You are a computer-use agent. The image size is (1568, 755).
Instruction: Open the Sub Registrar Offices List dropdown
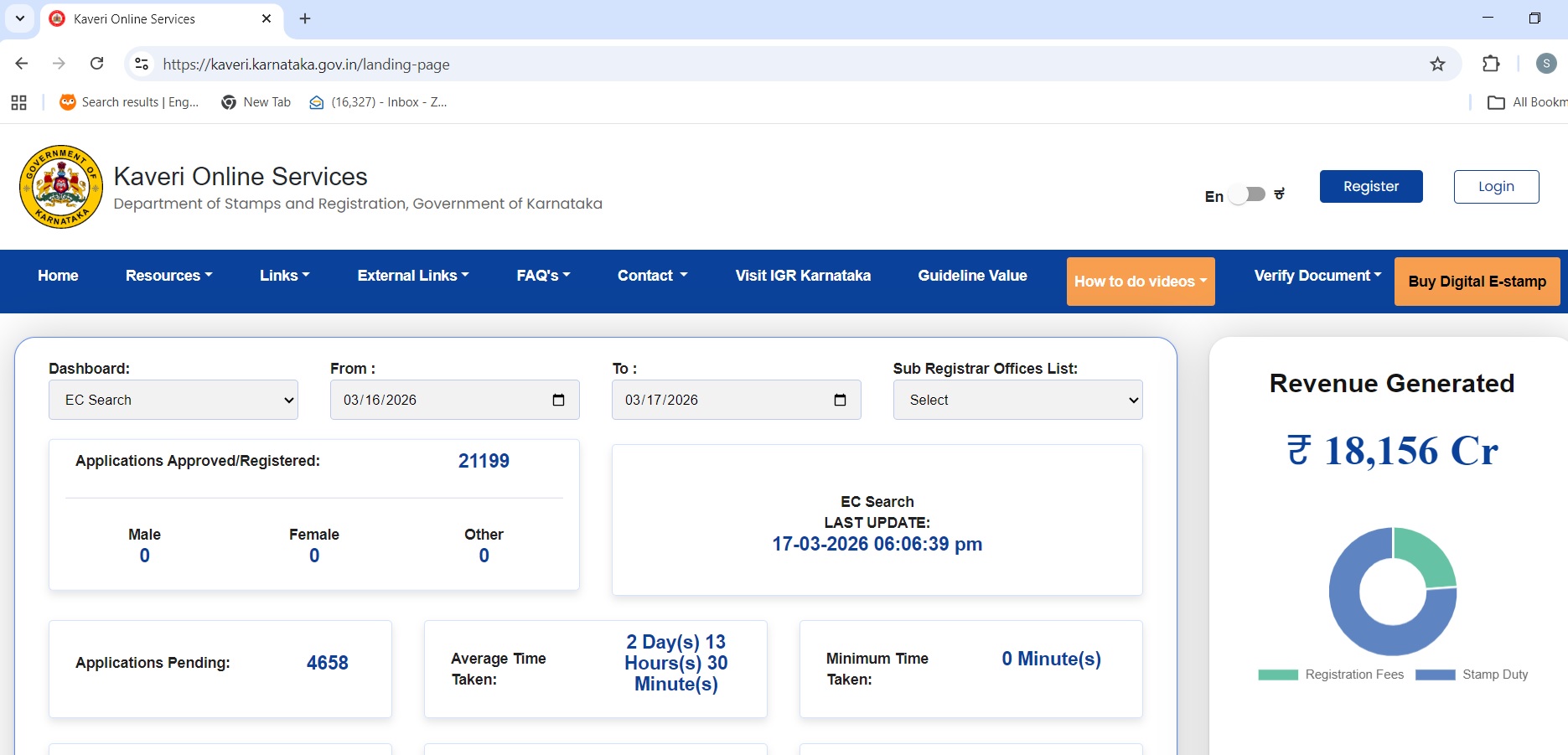pyautogui.click(x=1018, y=400)
